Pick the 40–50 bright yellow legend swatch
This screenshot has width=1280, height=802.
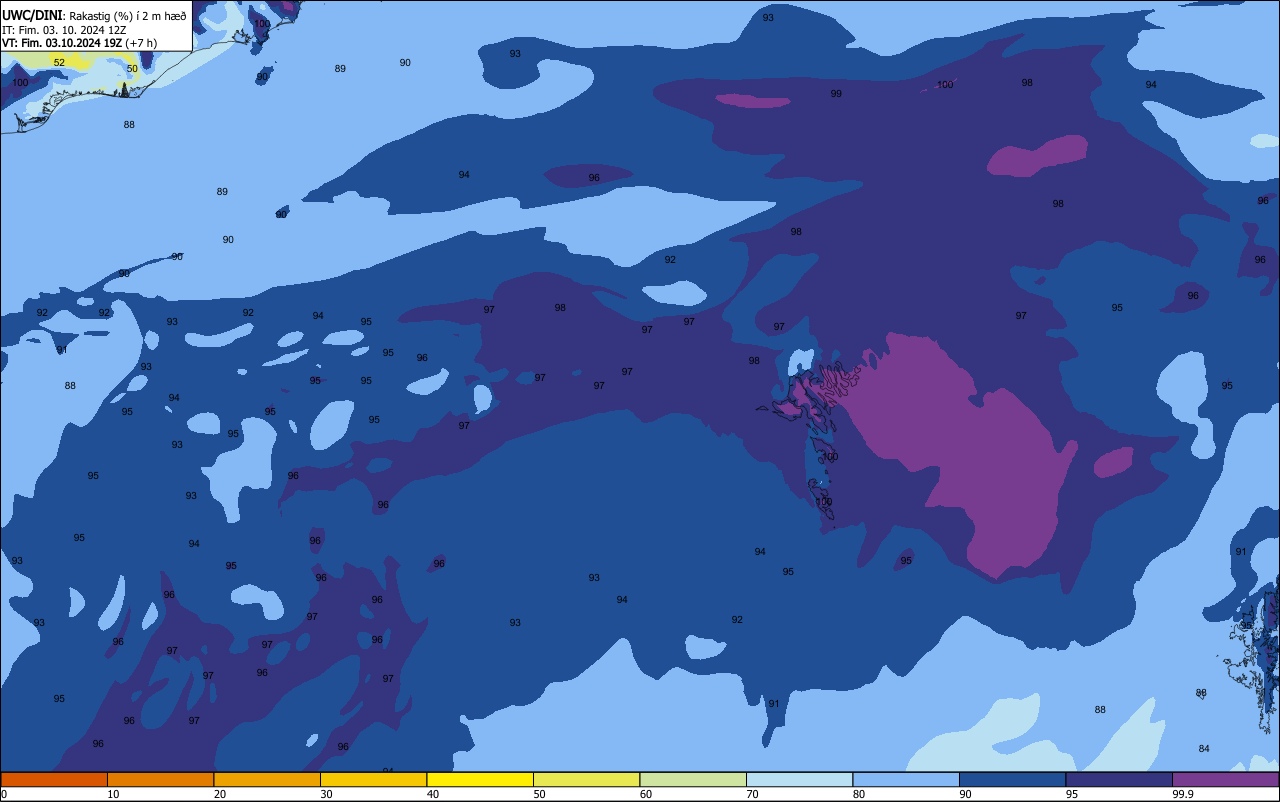[480, 780]
